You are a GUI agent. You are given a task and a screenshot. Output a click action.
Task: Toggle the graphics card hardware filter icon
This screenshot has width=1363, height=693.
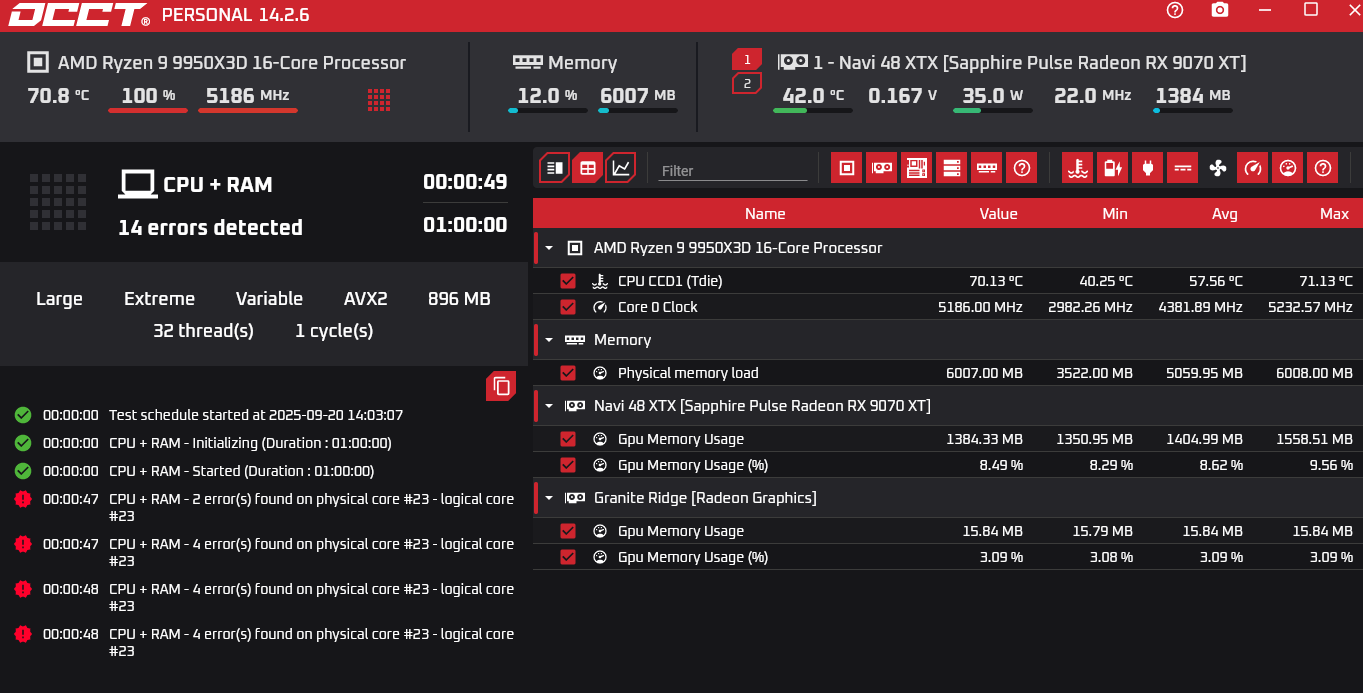point(881,168)
